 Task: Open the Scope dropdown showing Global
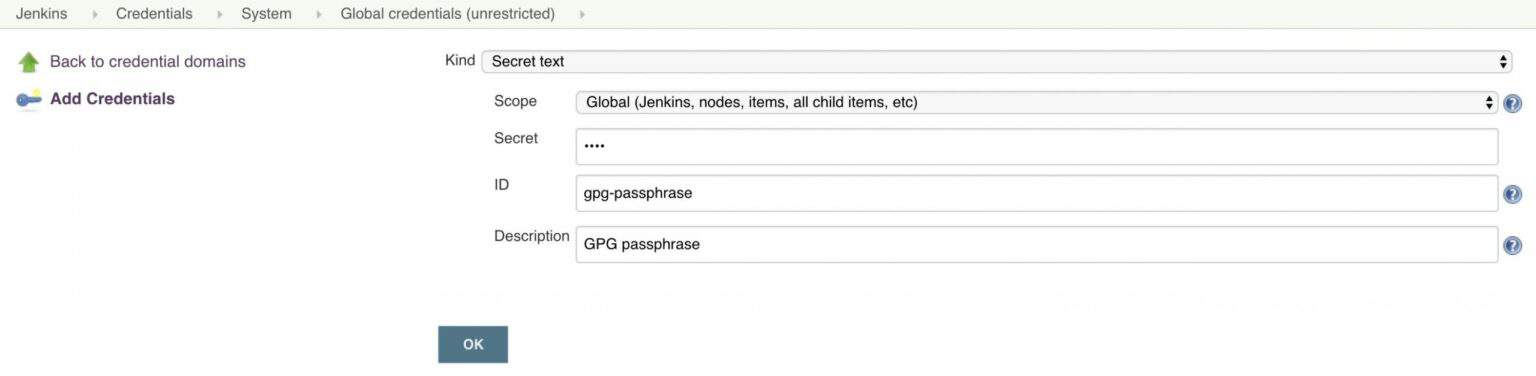(x=1036, y=102)
